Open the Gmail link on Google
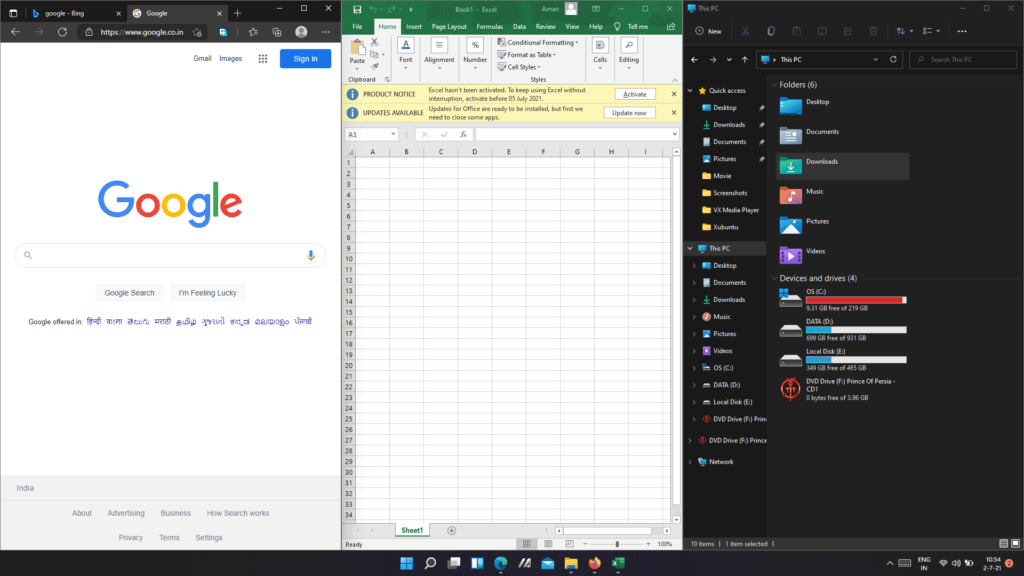1024x576 pixels. point(202,59)
